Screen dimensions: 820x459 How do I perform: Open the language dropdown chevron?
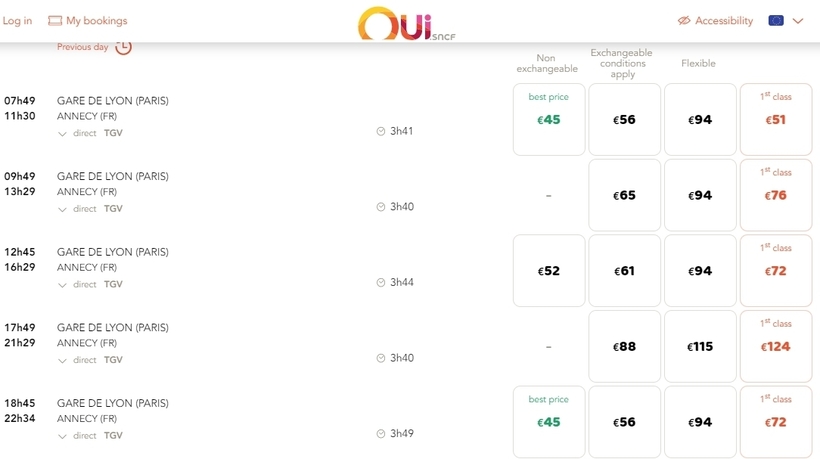click(798, 21)
